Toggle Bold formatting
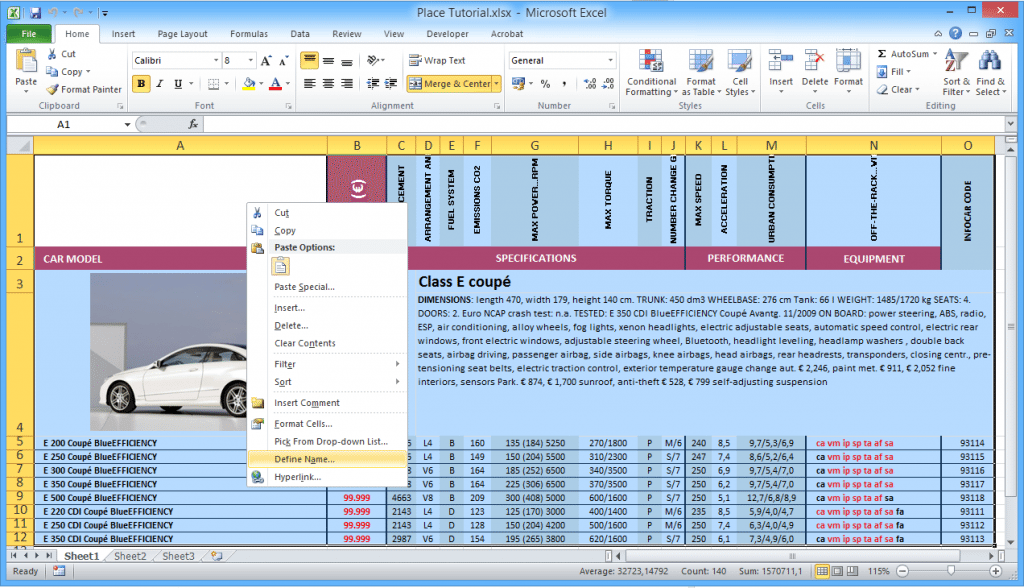The image size is (1024, 588). click(141, 83)
